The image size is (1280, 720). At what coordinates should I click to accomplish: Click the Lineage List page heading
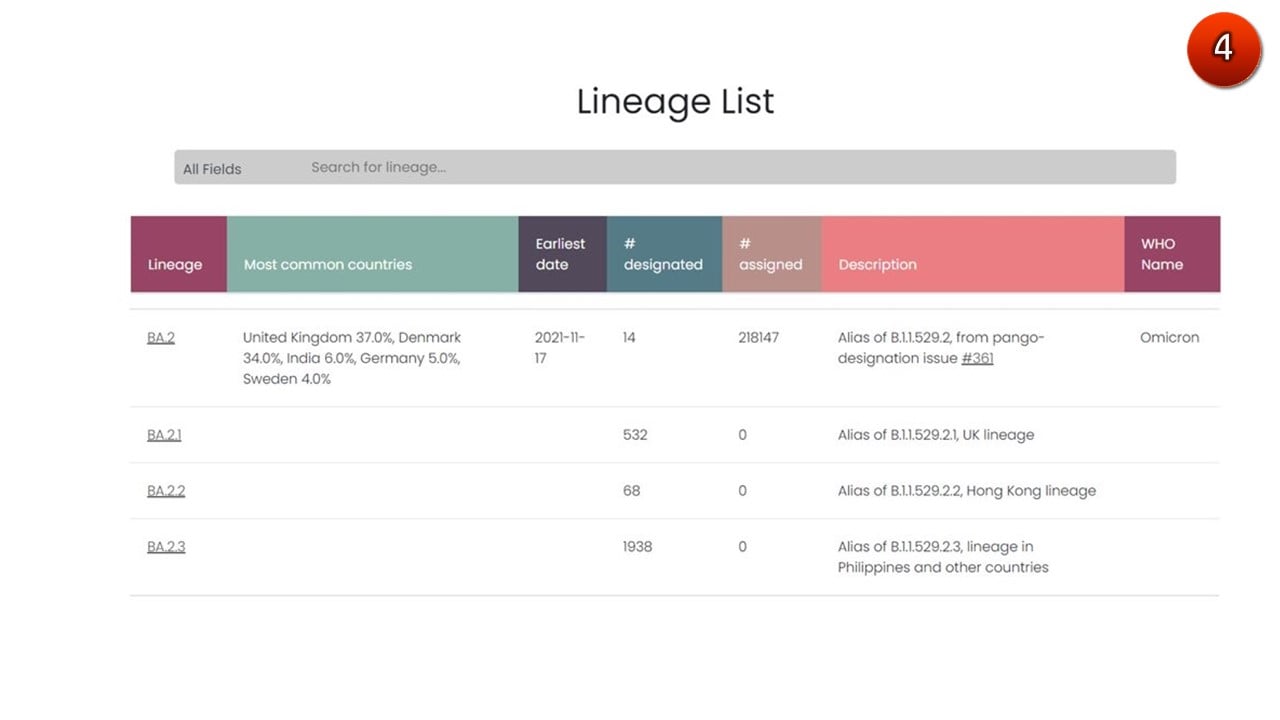click(675, 101)
